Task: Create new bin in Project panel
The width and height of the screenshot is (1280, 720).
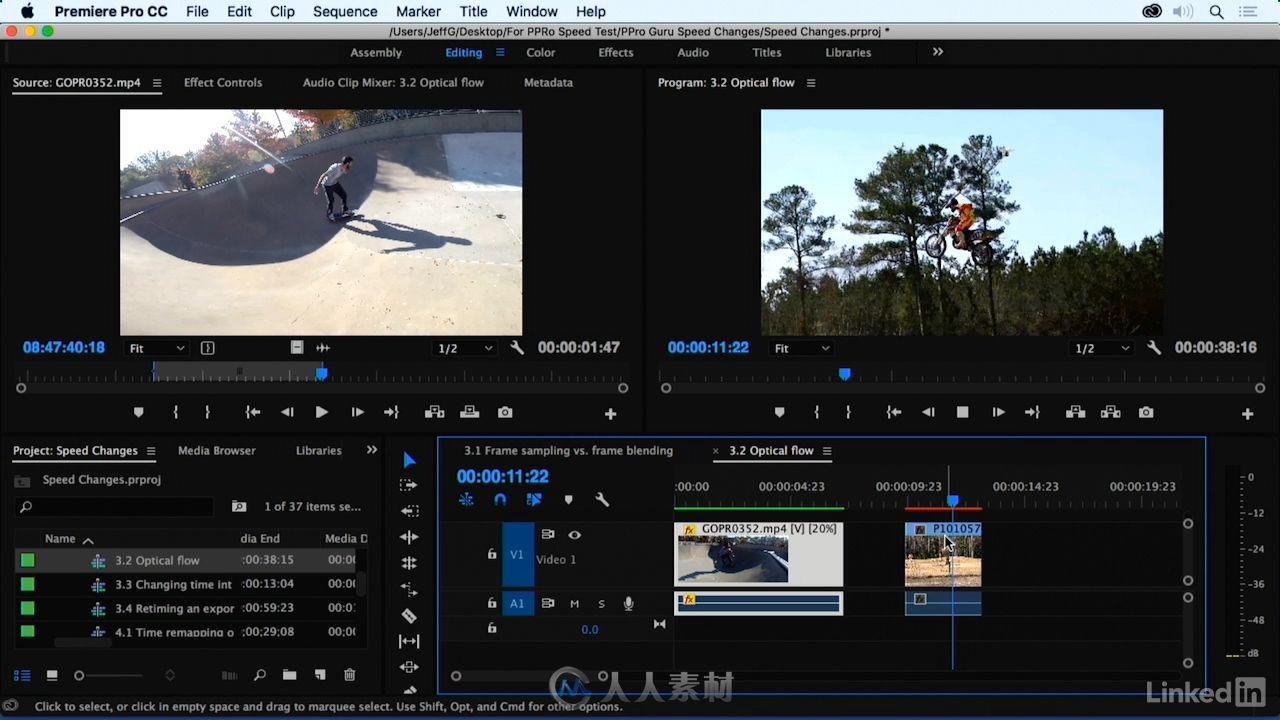Action: point(289,675)
